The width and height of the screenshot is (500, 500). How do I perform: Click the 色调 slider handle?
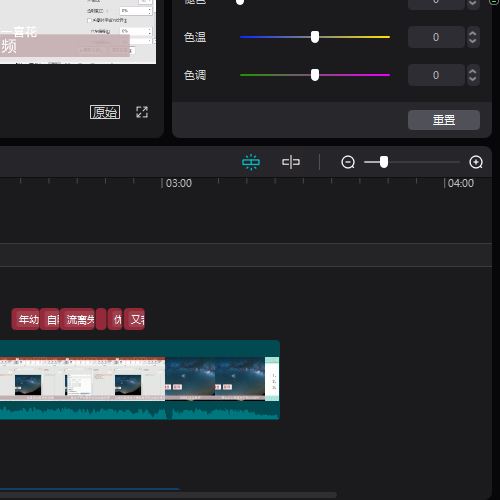click(315, 75)
